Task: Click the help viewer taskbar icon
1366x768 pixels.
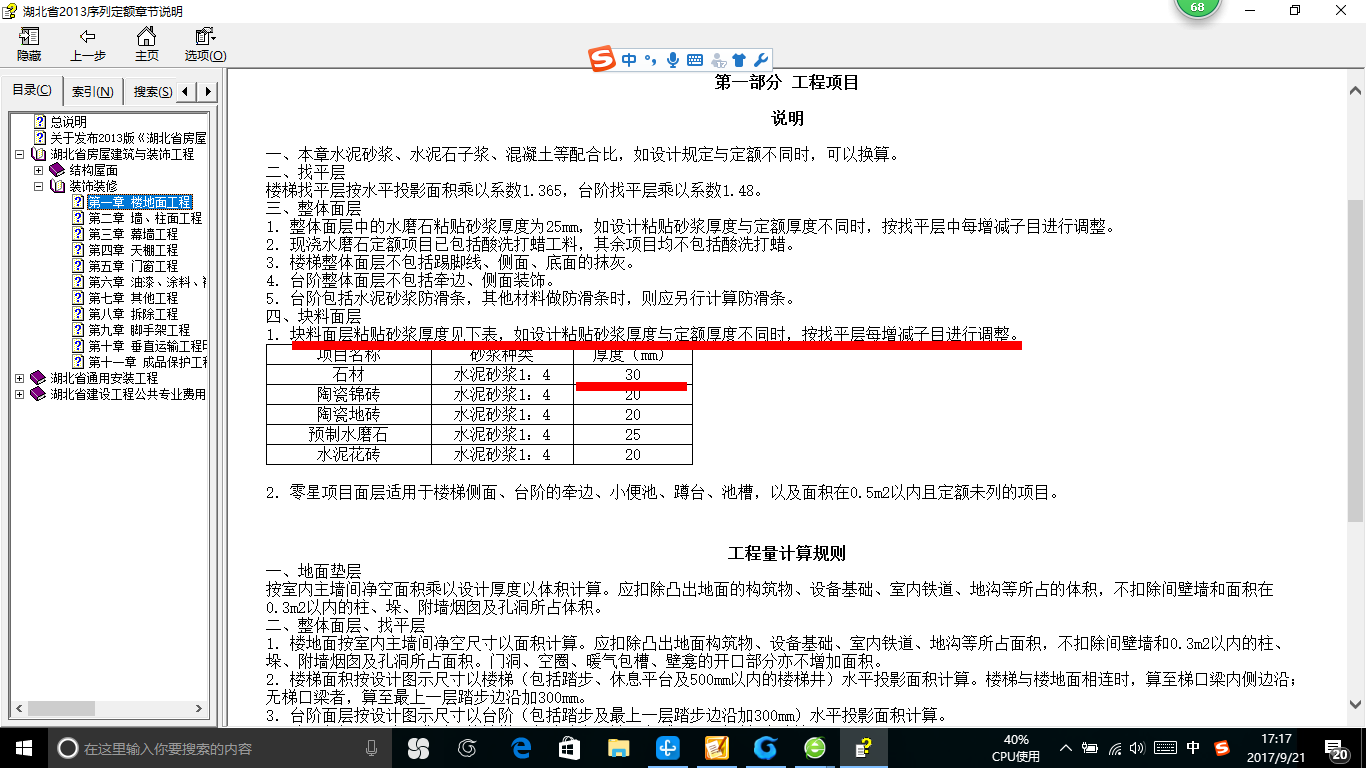Action: point(864,748)
